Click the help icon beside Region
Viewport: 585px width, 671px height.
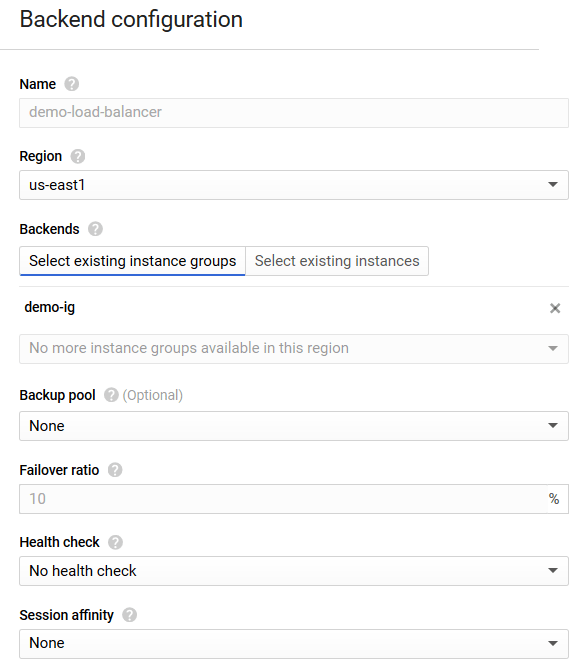tap(77, 156)
